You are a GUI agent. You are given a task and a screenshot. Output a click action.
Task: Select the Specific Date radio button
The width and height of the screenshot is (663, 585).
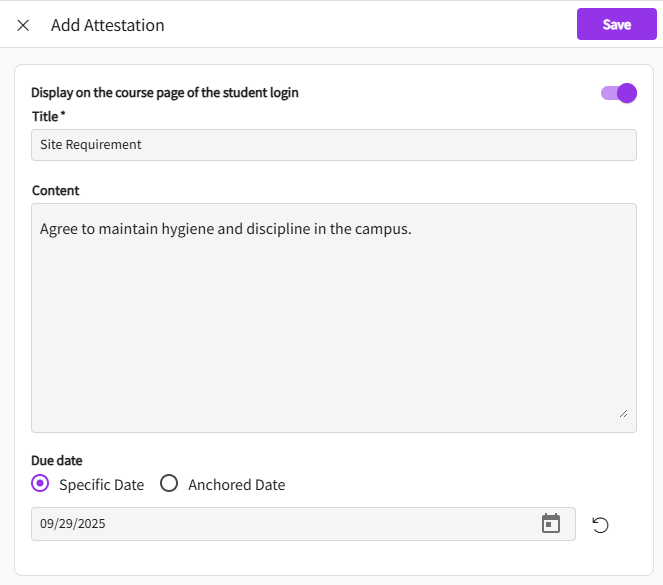40,484
